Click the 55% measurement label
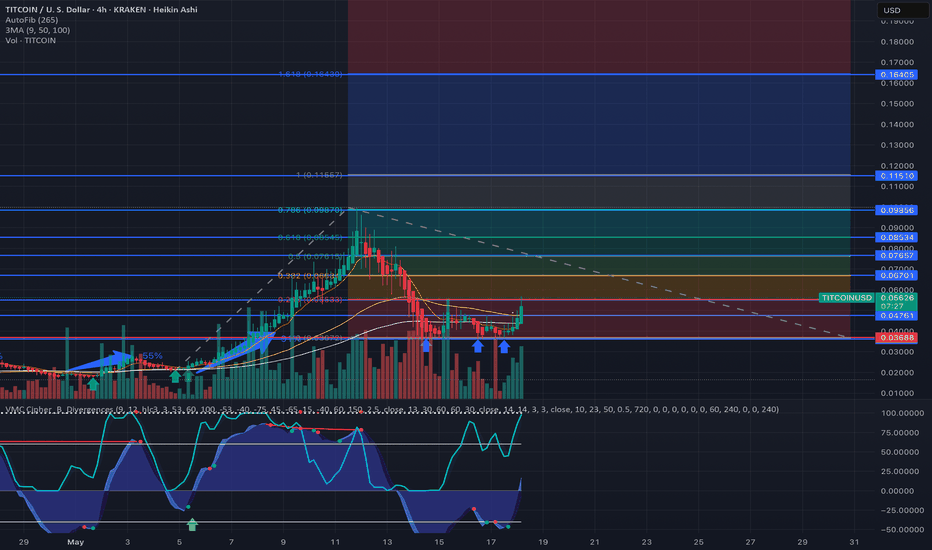 (x=152, y=356)
